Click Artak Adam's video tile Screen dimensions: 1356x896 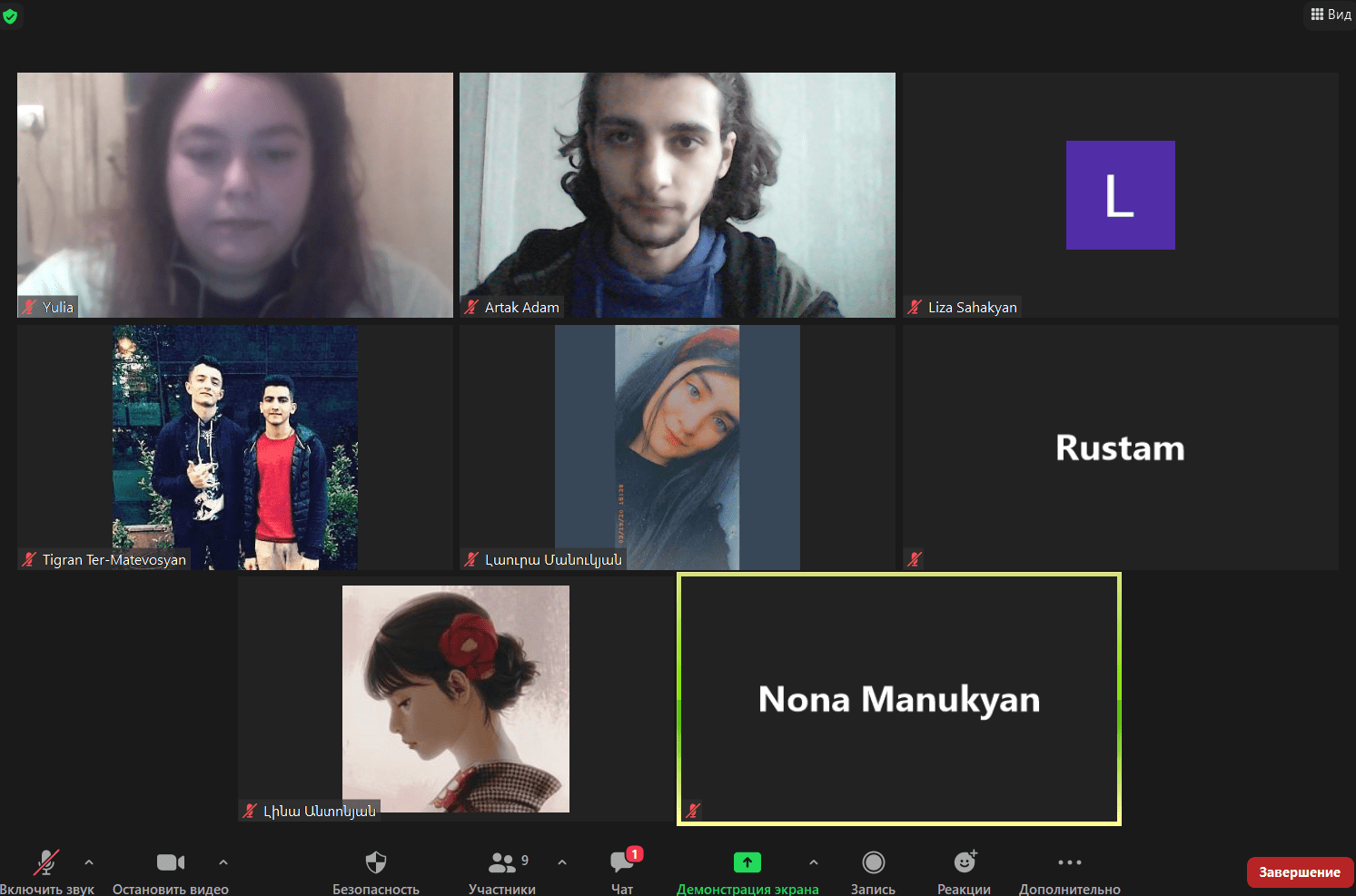click(677, 195)
